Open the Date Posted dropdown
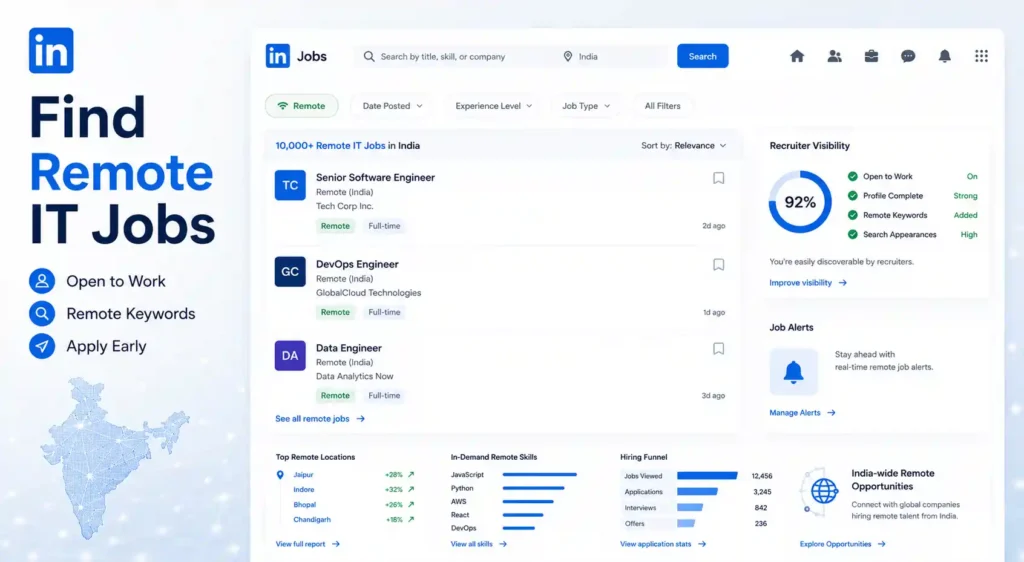 point(392,106)
